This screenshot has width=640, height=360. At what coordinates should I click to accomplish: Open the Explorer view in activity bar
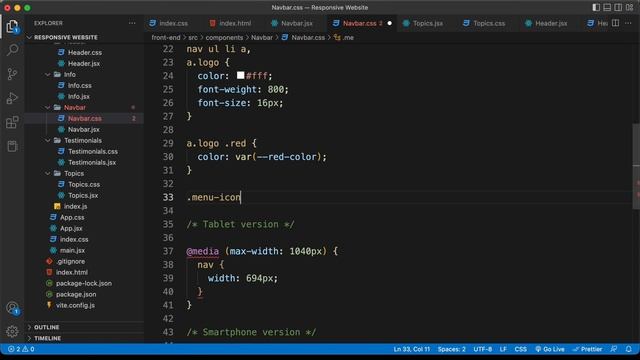[12, 27]
